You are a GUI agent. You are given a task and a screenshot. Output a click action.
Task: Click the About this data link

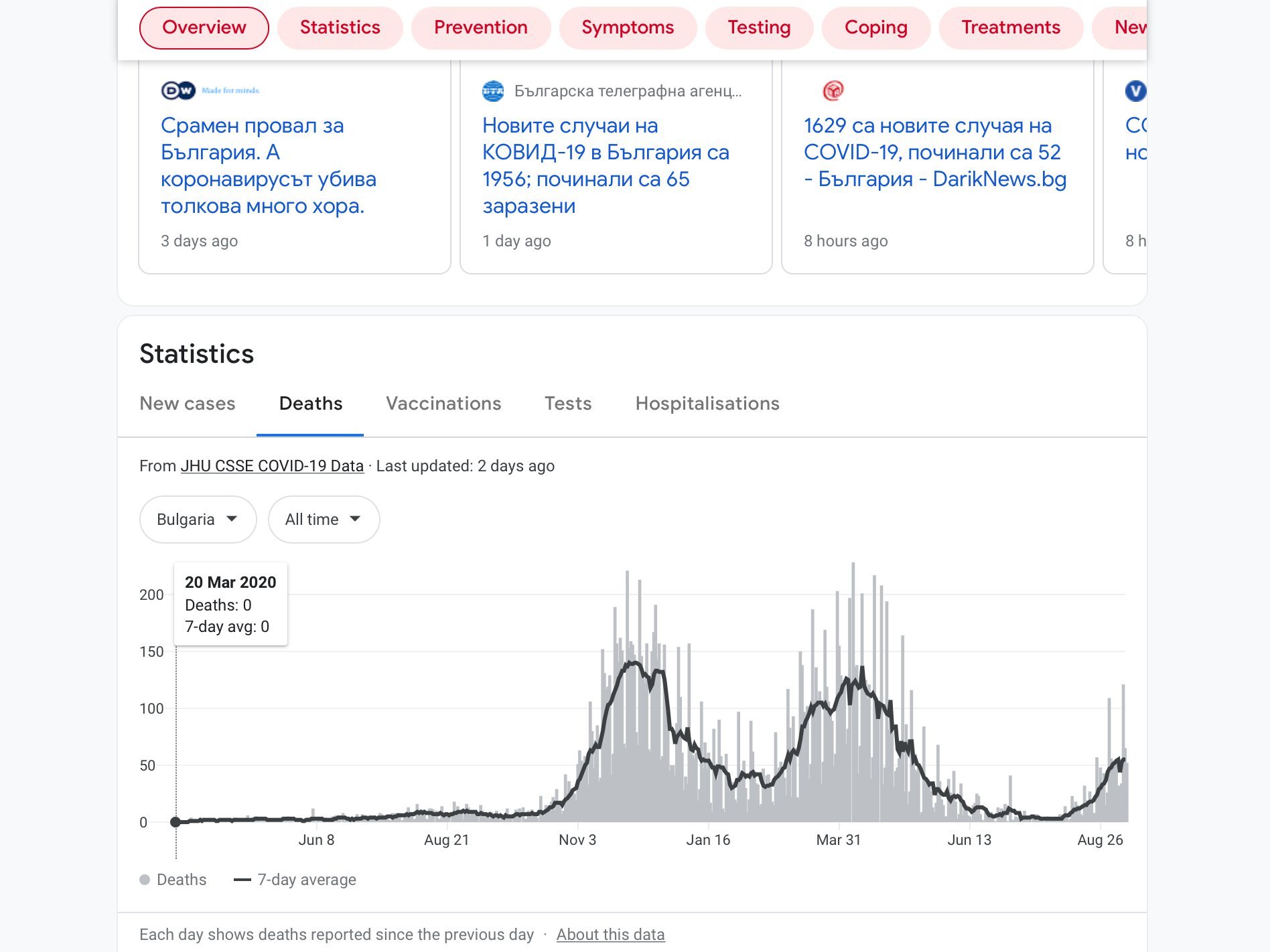click(x=610, y=935)
